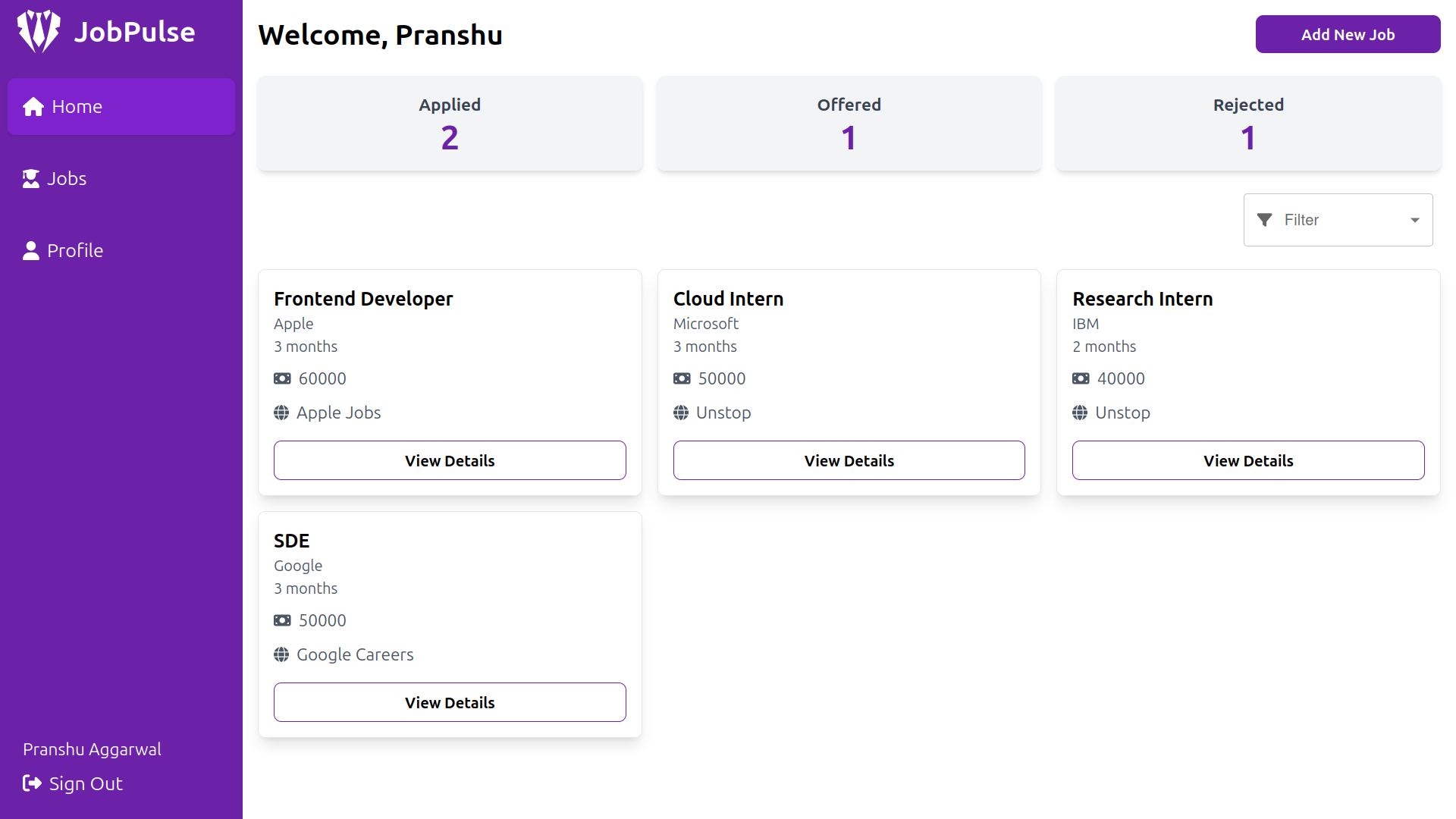
Task: Expand the Filter dropdown arrow
Action: 1415,220
